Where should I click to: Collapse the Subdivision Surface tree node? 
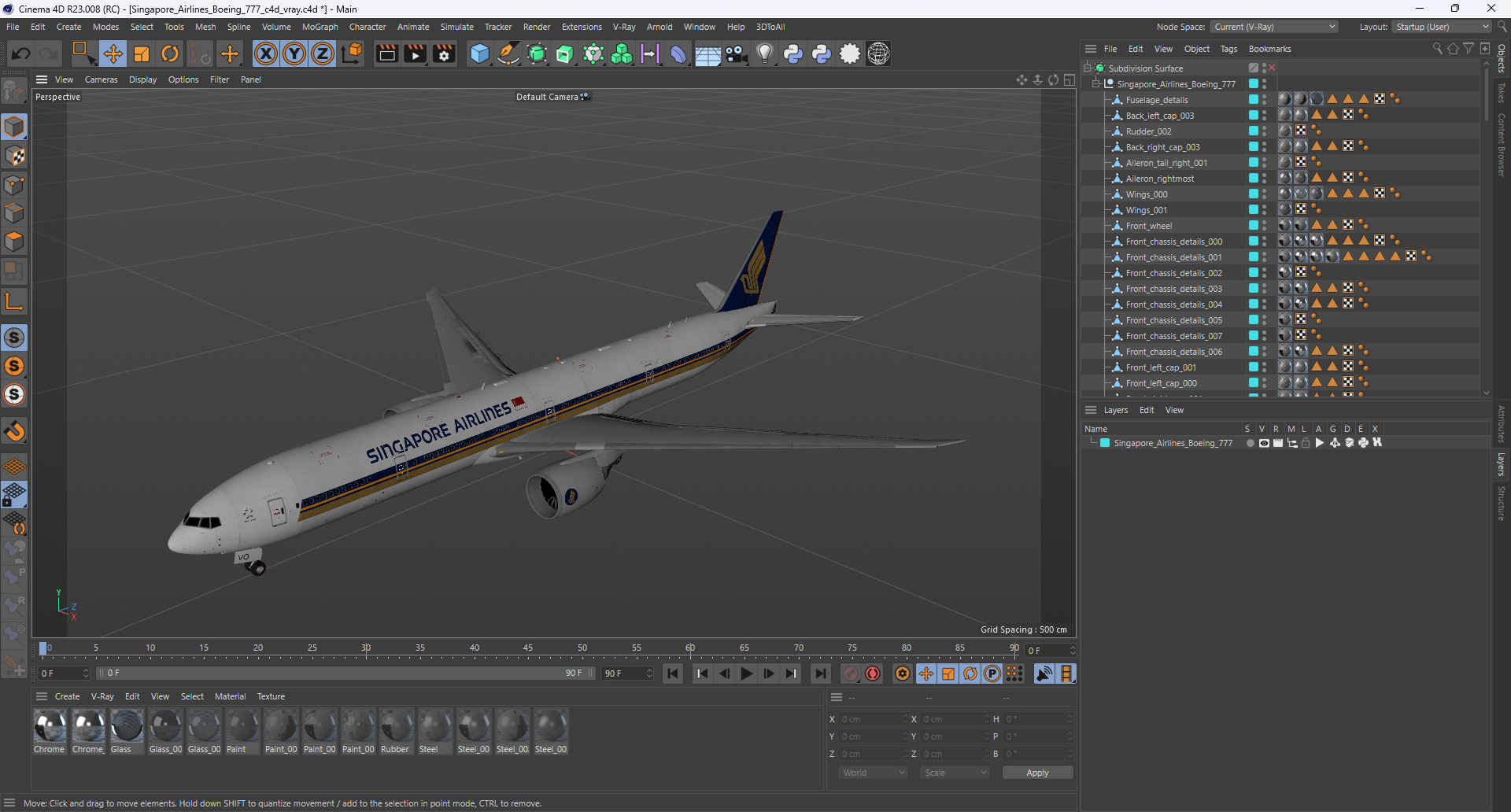(x=1088, y=68)
